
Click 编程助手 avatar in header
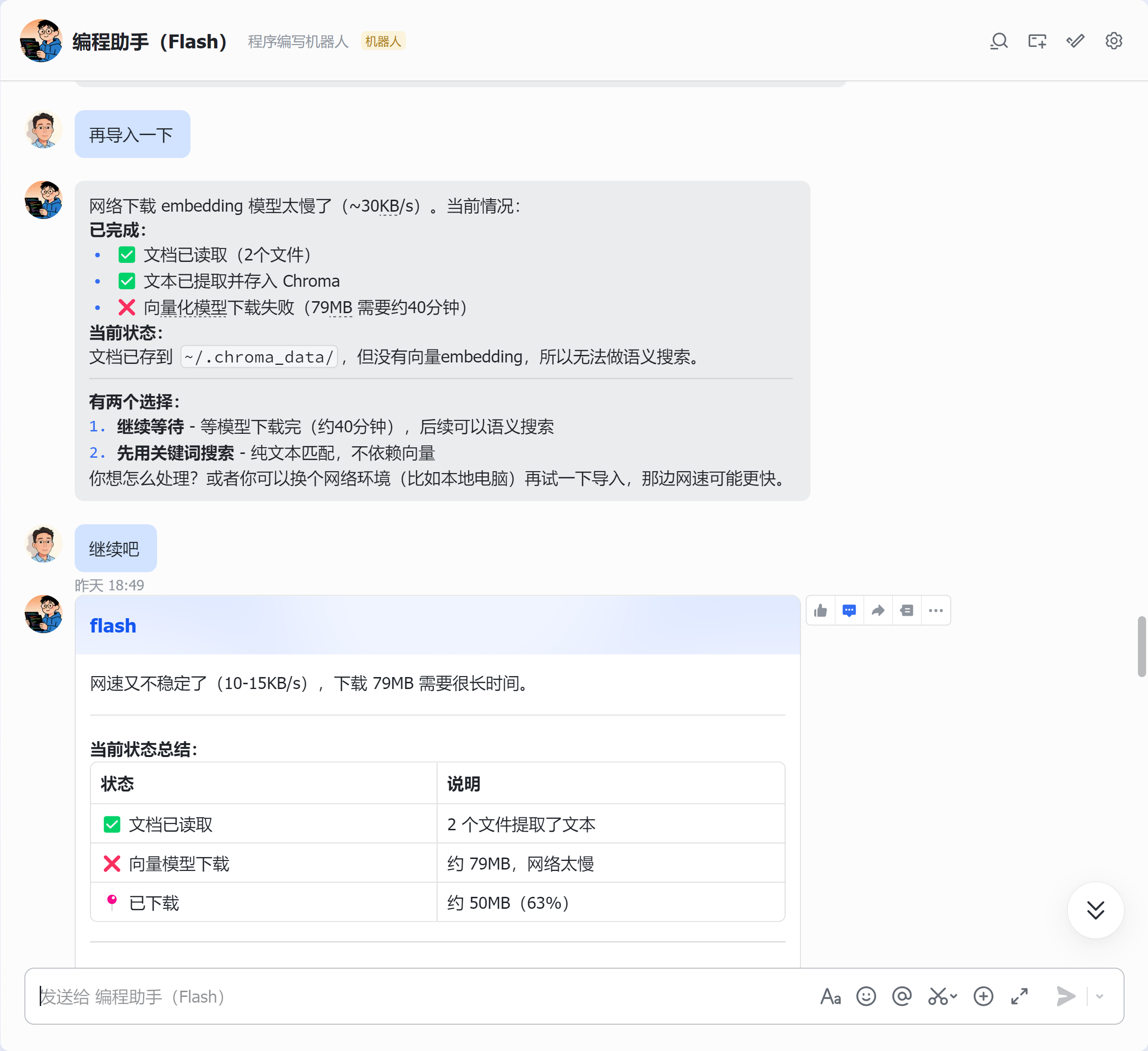[40, 41]
